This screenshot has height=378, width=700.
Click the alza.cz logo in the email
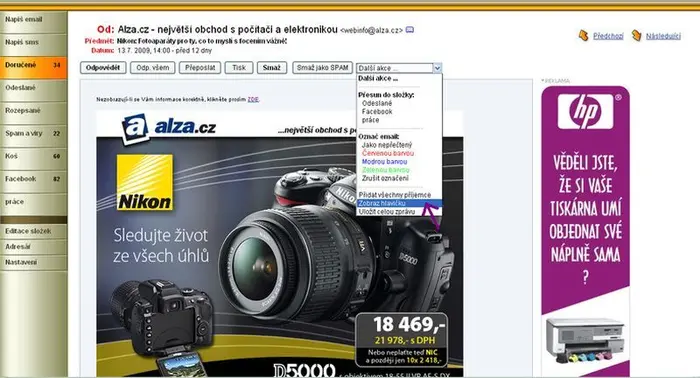[x=168, y=129]
